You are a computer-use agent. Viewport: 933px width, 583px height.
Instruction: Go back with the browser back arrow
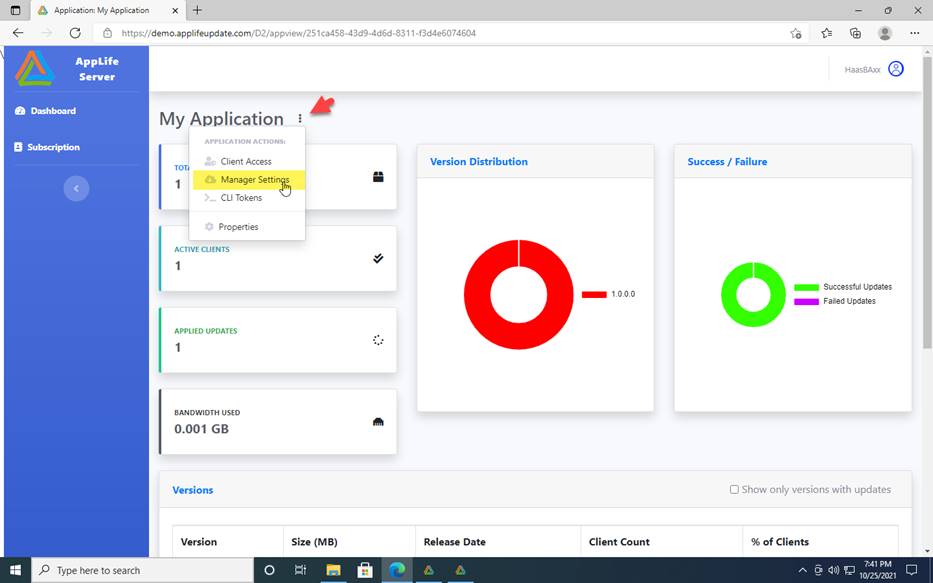pyautogui.click(x=18, y=33)
